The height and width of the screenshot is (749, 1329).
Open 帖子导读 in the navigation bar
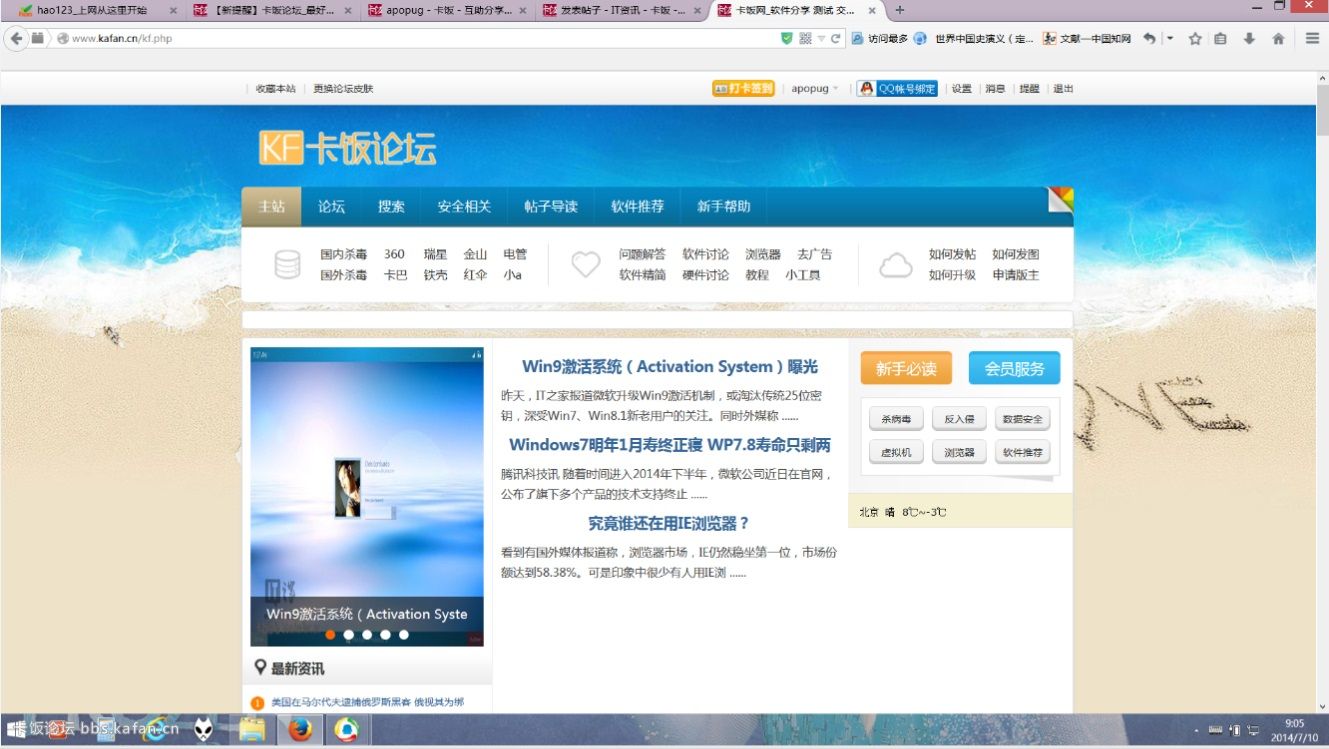click(x=551, y=207)
